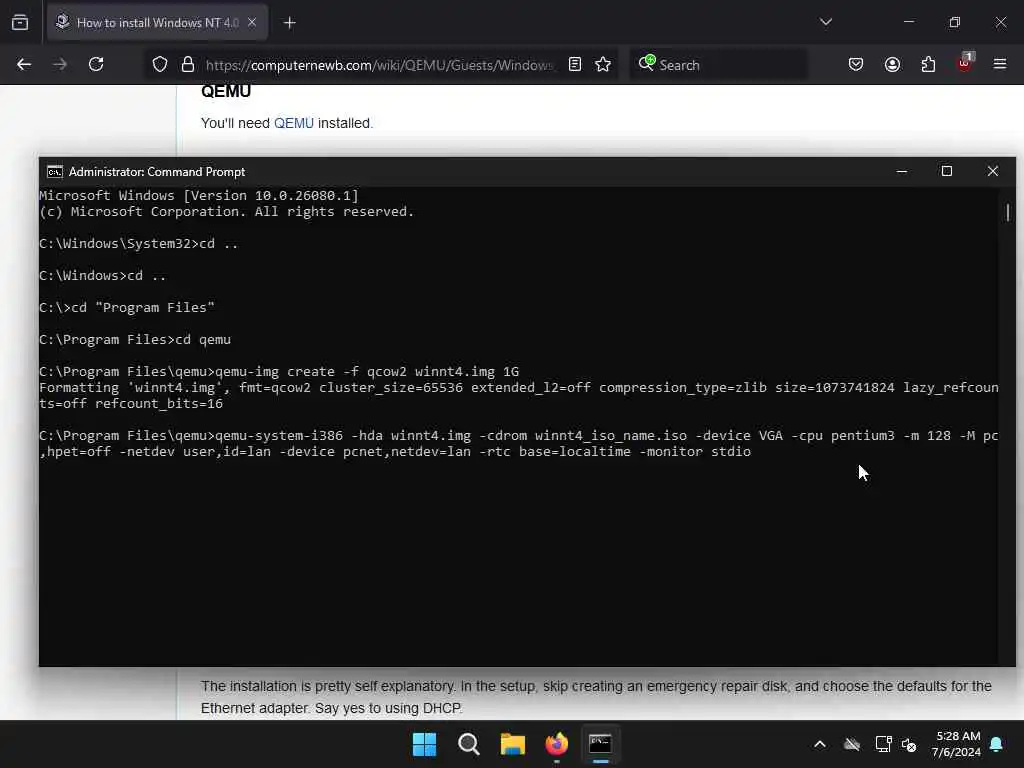Viewport: 1024px width, 768px height.
Task: Close the Administrator Command Prompt window
Action: [993, 171]
